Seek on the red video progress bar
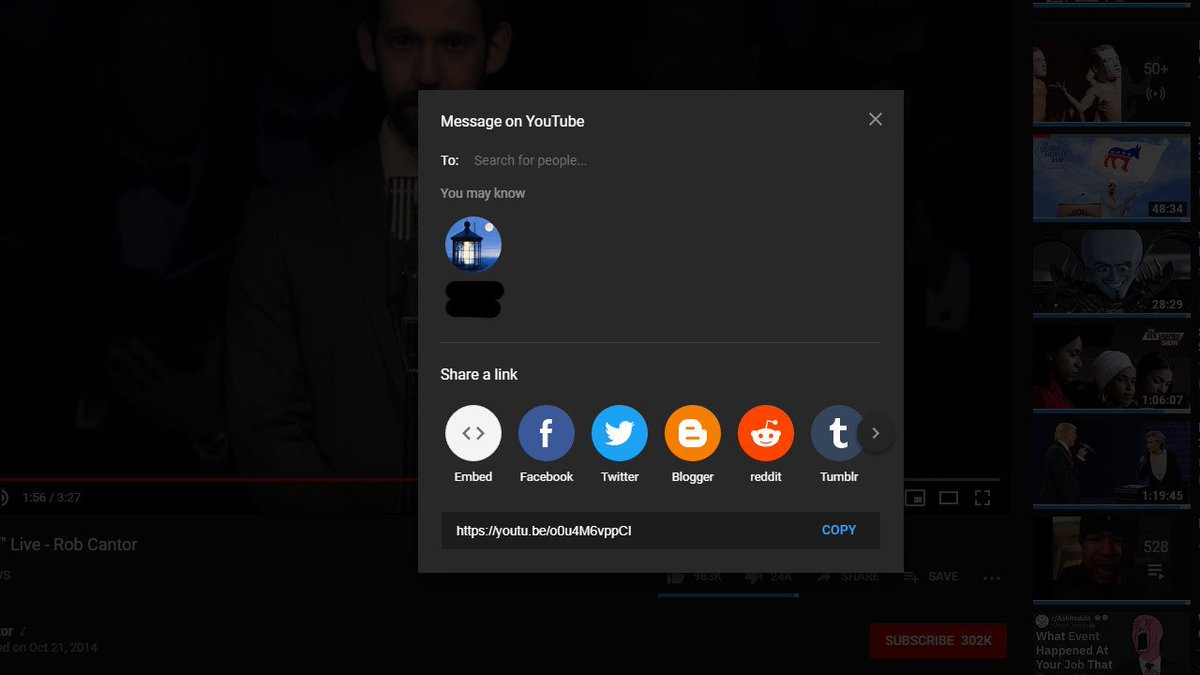Screen dimensions: 1200x675 tap(209, 480)
